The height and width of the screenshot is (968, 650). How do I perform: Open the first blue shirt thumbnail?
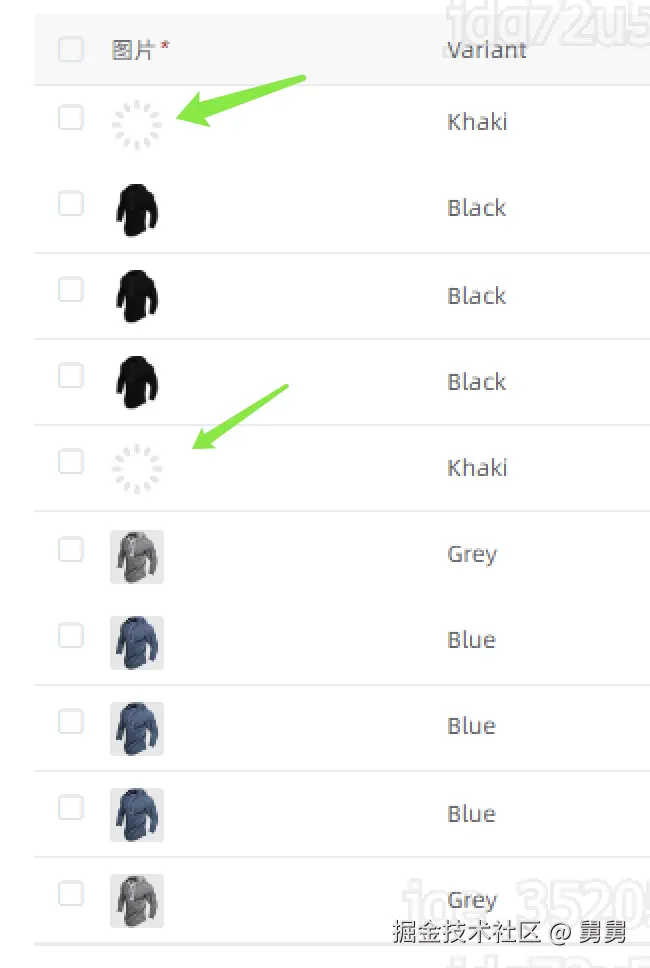point(136,642)
